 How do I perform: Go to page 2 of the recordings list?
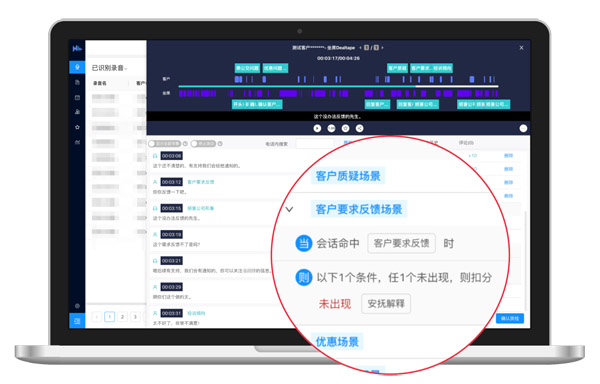(x=122, y=317)
